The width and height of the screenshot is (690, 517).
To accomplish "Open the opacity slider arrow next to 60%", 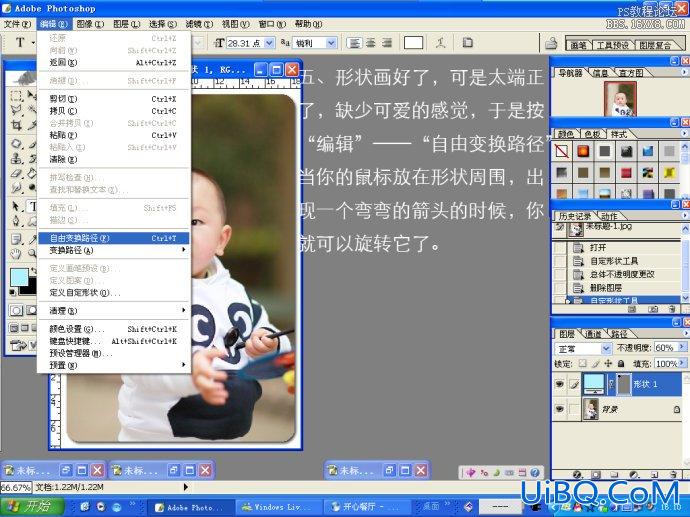I will point(682,347).
